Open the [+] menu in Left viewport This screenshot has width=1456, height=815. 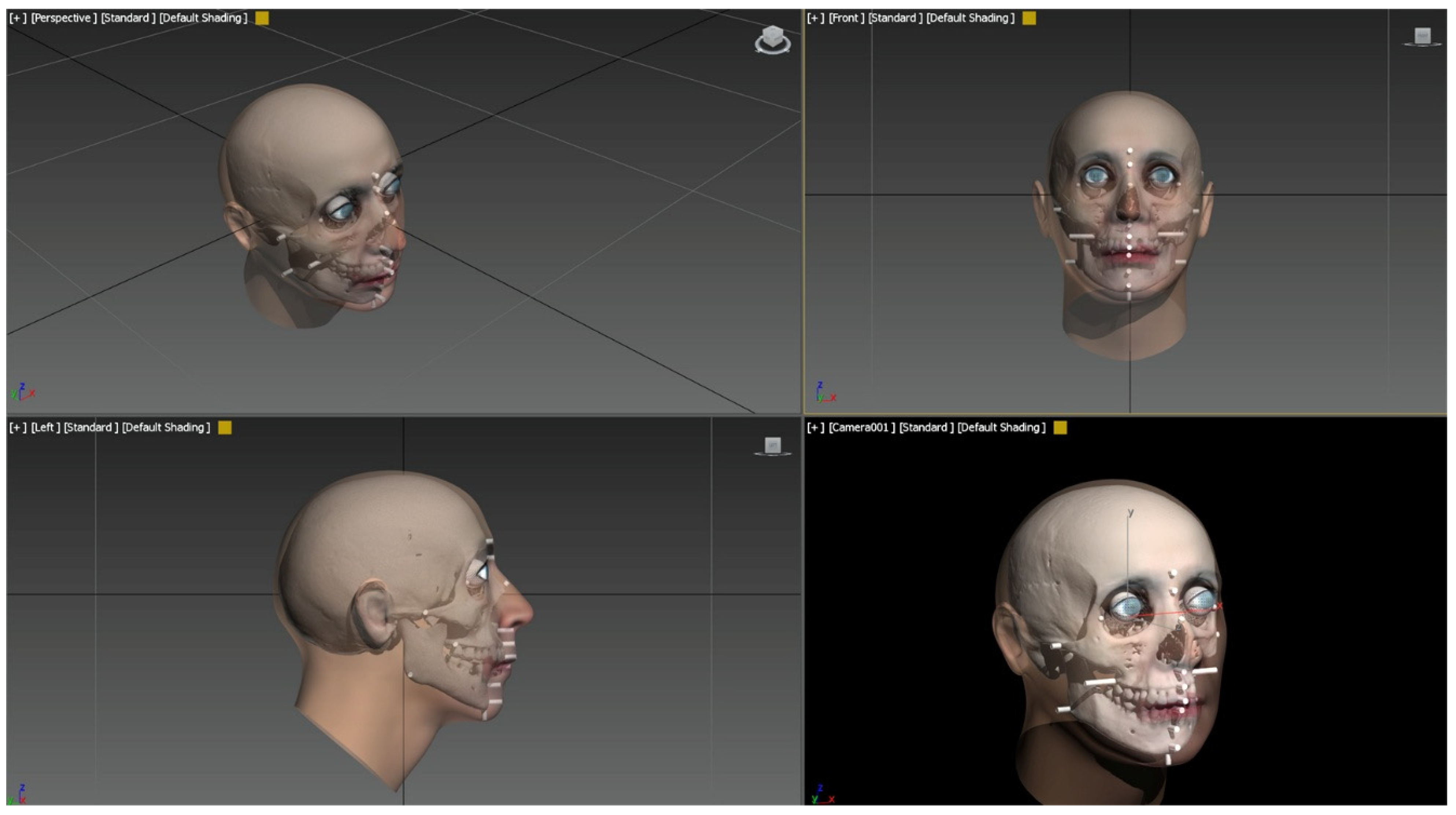point(18,428)
